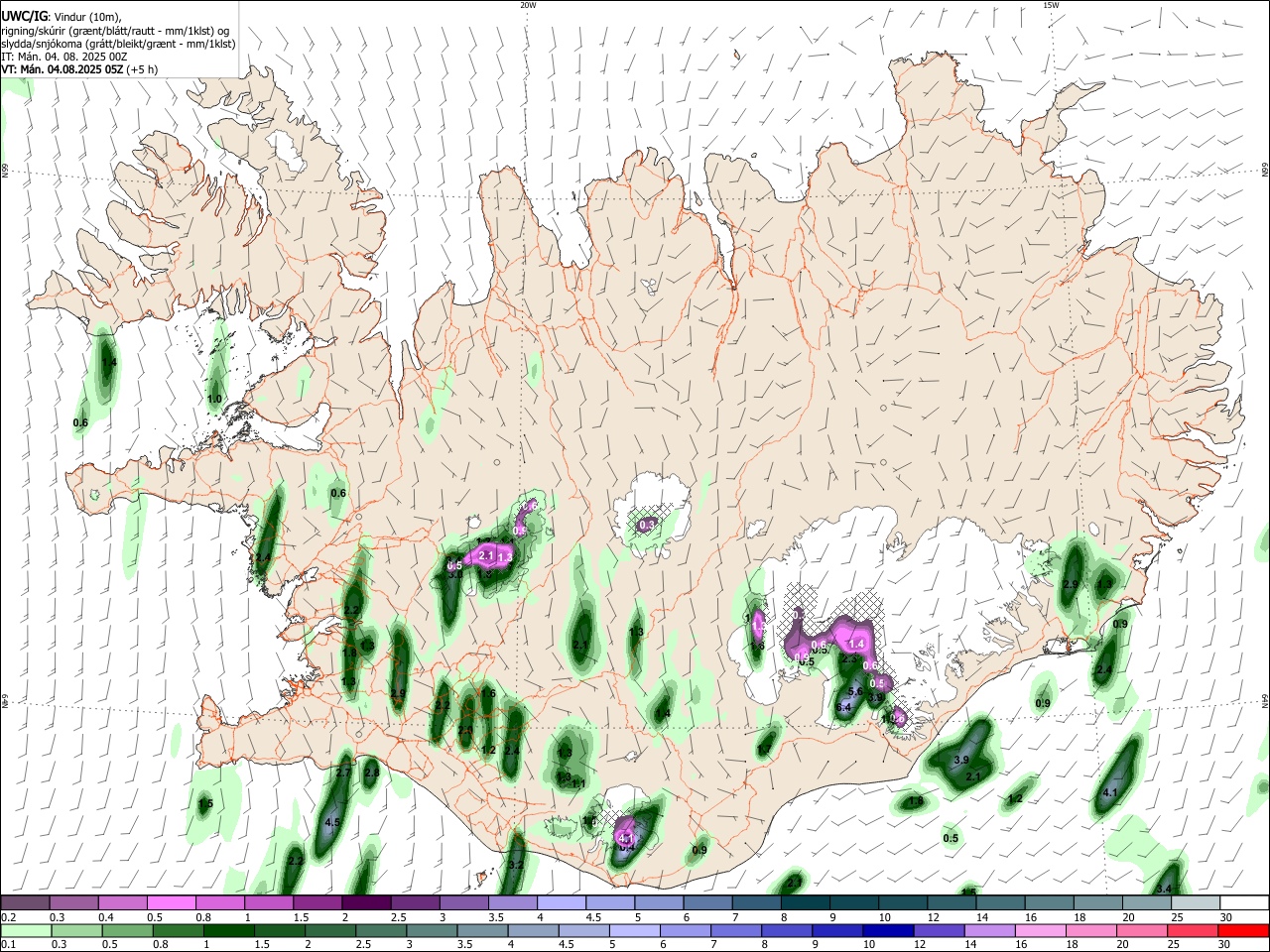Click the map value "1.8" offshore south
This screenshot has height=952, width=1270.
click(x=916, y=801)
